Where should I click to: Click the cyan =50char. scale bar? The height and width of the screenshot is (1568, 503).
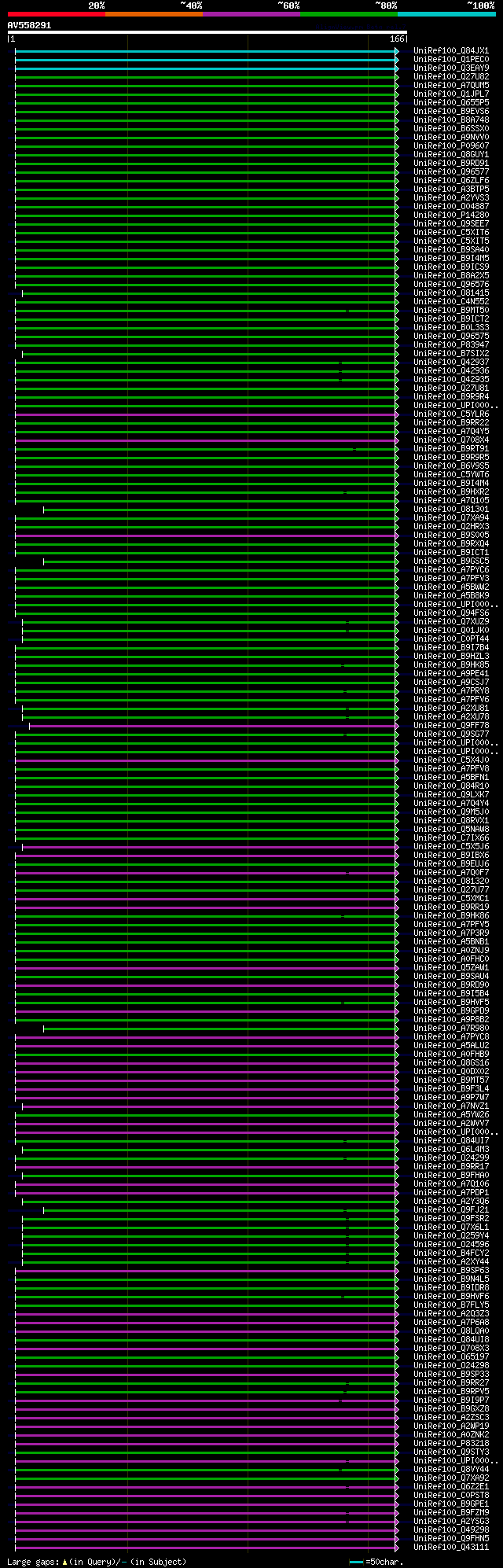356,1562
